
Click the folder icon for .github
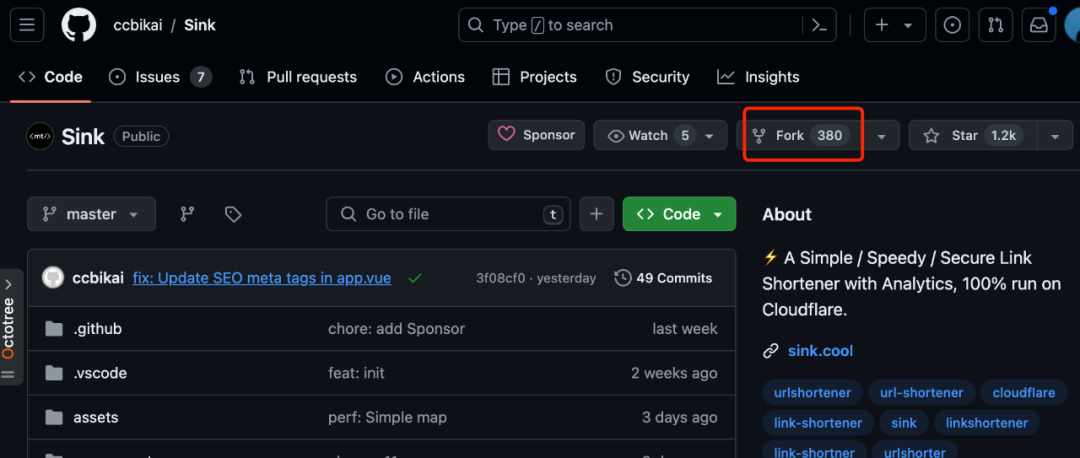click(54, 329)
